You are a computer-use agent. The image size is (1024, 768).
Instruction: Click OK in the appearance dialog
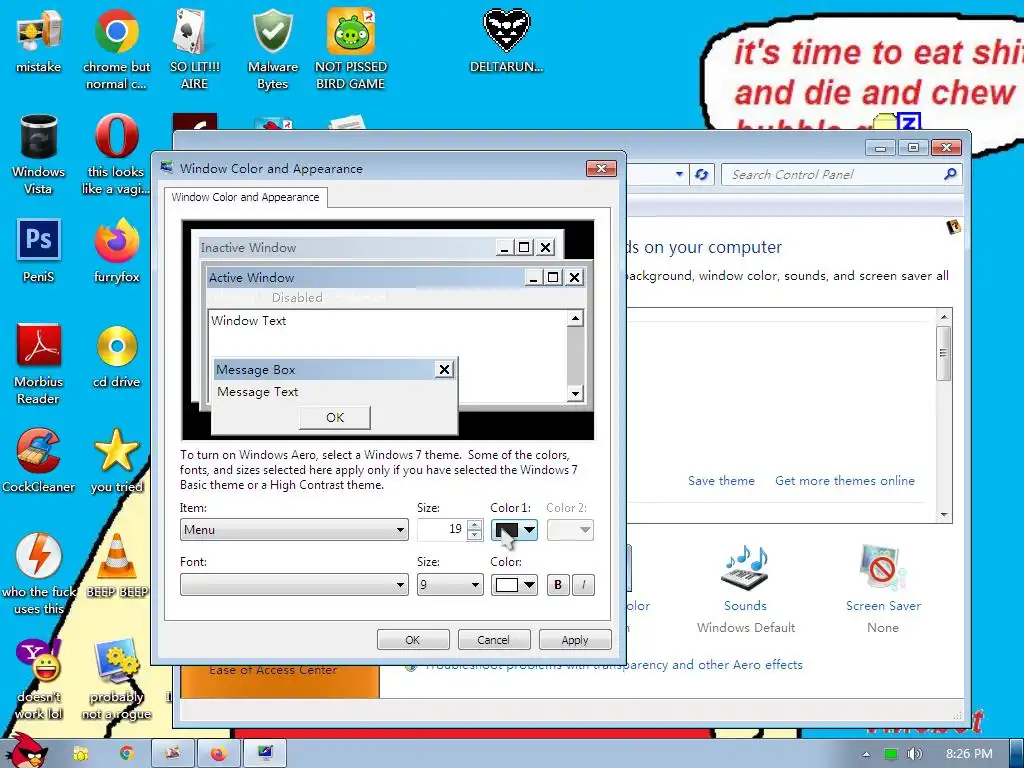click(x=413, y=640)
